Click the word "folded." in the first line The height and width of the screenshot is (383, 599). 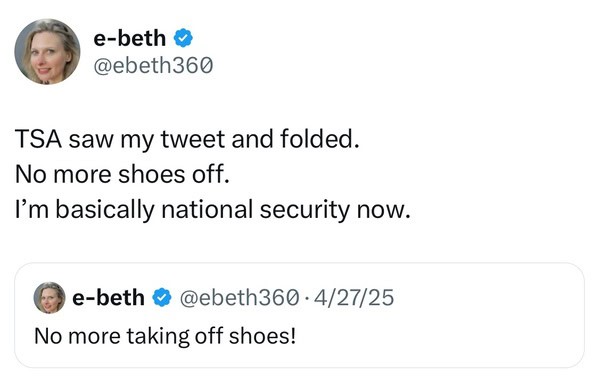pyautogui.click(x=320, y=138)
